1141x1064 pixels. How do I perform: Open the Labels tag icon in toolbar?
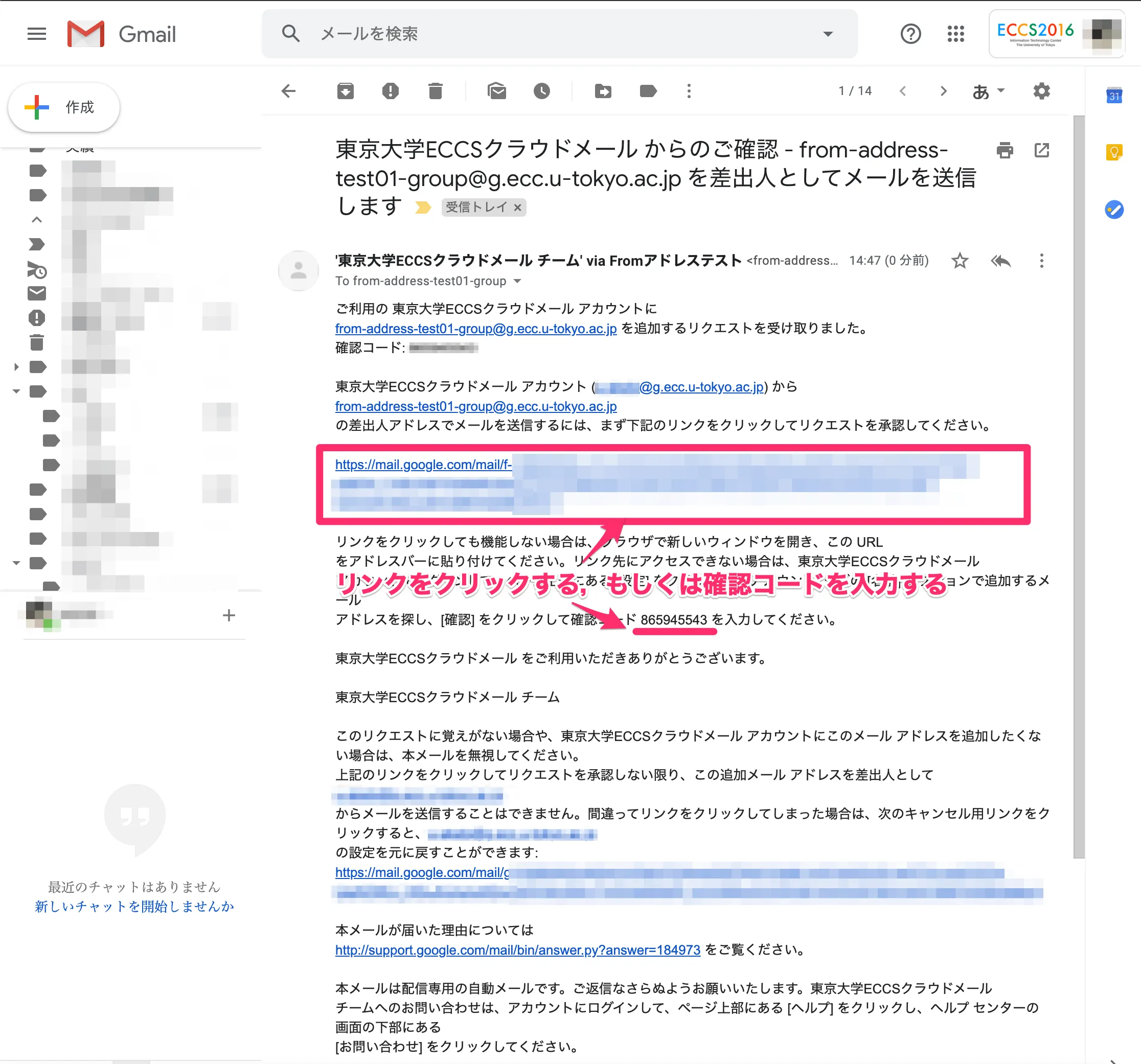(x=648, y=90)
